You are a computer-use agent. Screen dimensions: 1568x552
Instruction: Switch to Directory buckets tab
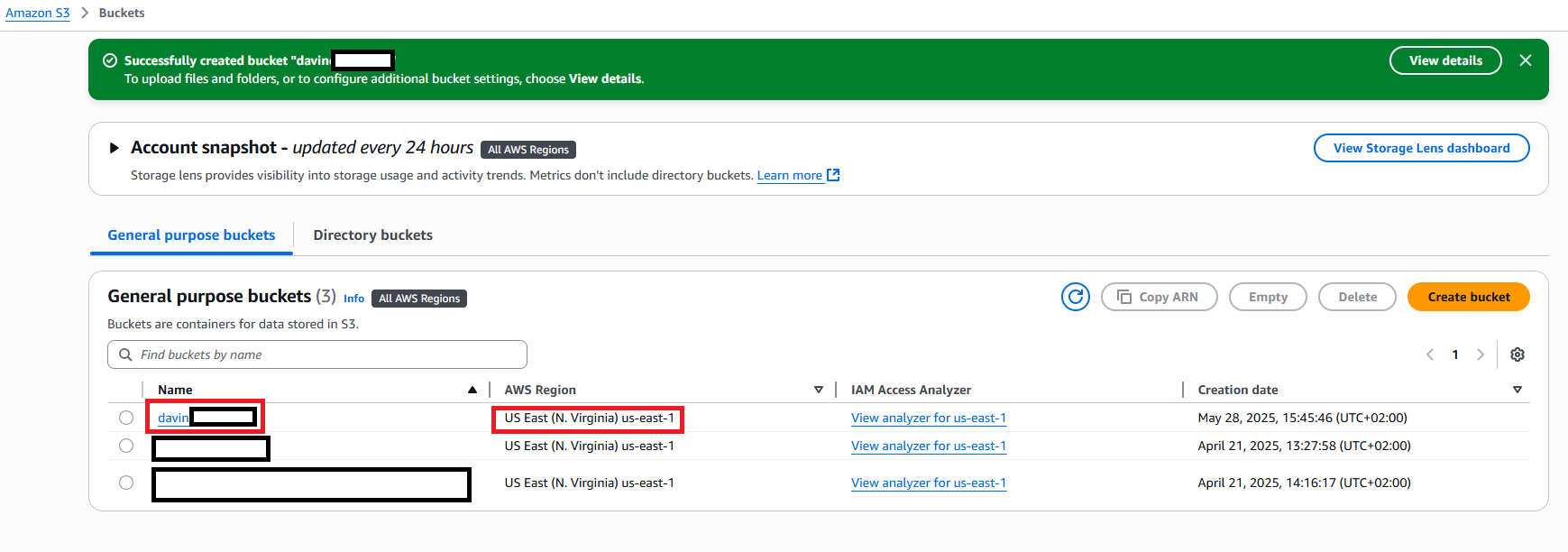(x=373, y=235)
